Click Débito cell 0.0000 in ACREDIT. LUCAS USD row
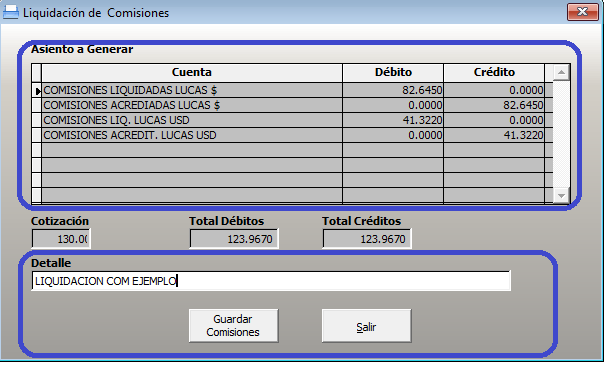 (x=393, y=135)
